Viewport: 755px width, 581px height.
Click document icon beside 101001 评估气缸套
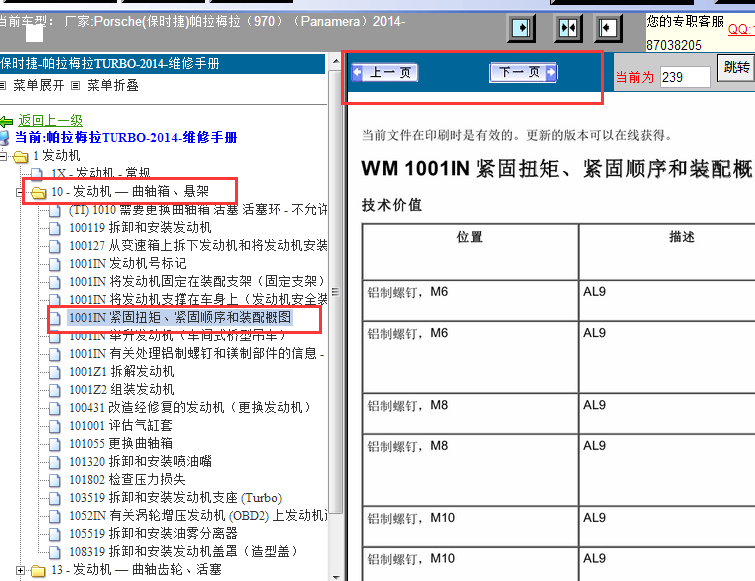pyautogui.click(x=55, y=426)
